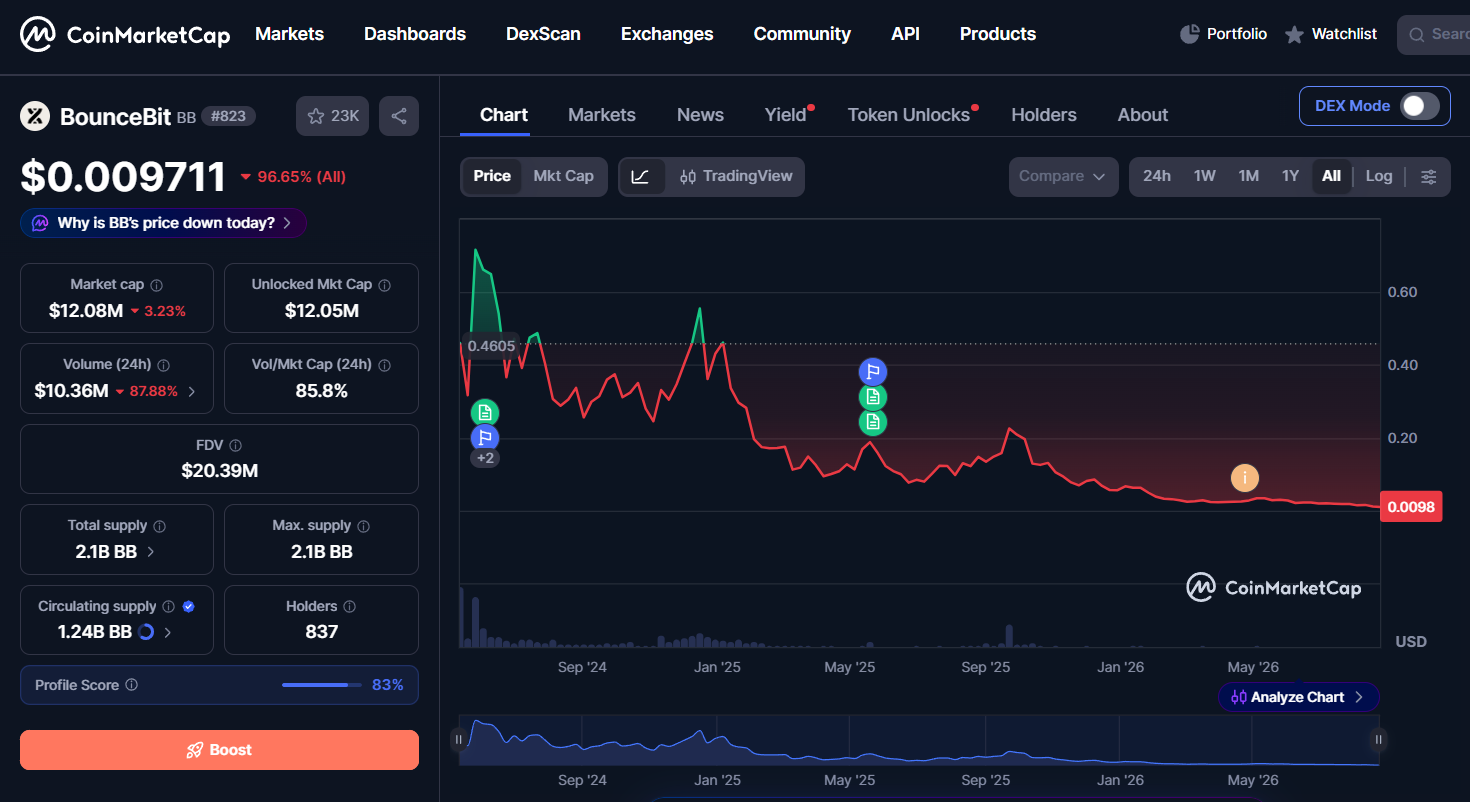
Task: Click the +2 events badge on chart
Action: [485, 458]
